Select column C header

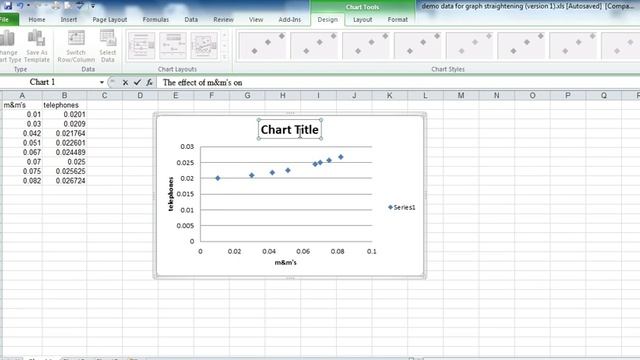(104, 96)
